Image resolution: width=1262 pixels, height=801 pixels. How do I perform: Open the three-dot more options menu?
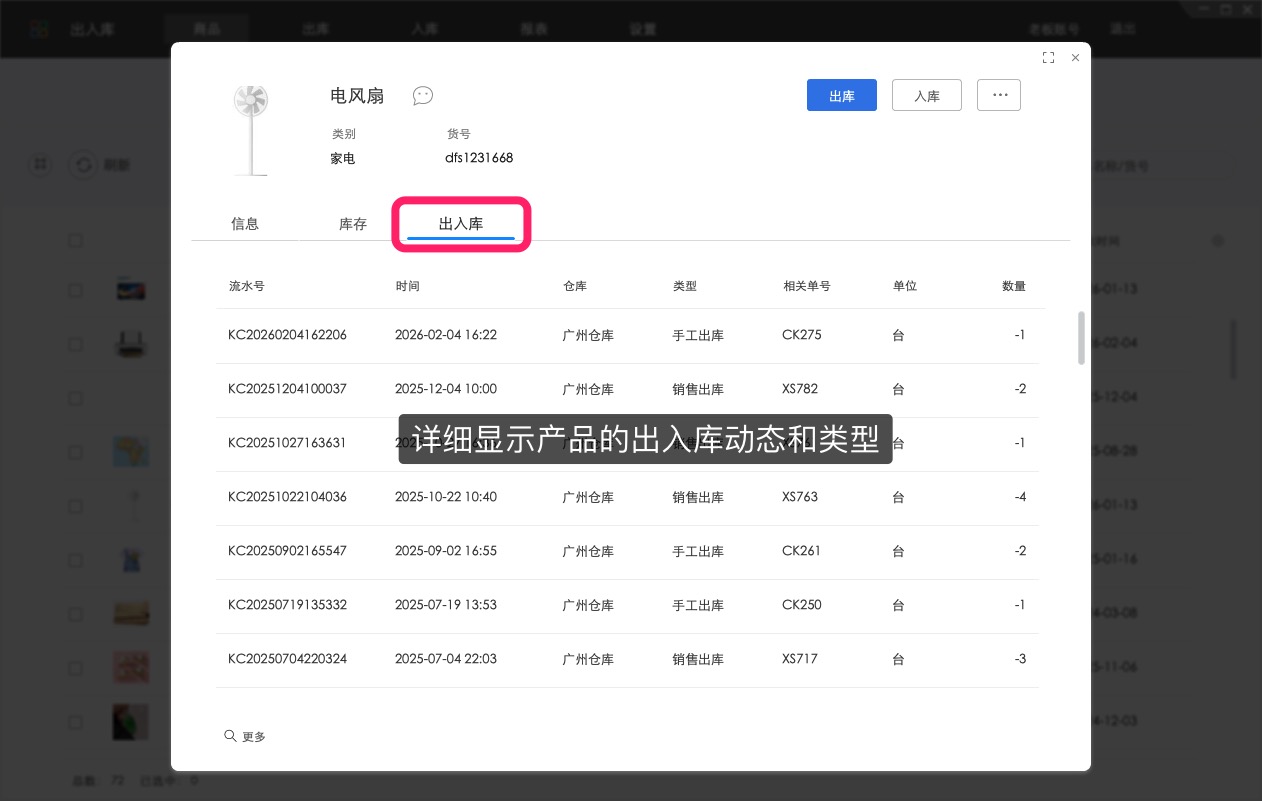click(998, 94)
